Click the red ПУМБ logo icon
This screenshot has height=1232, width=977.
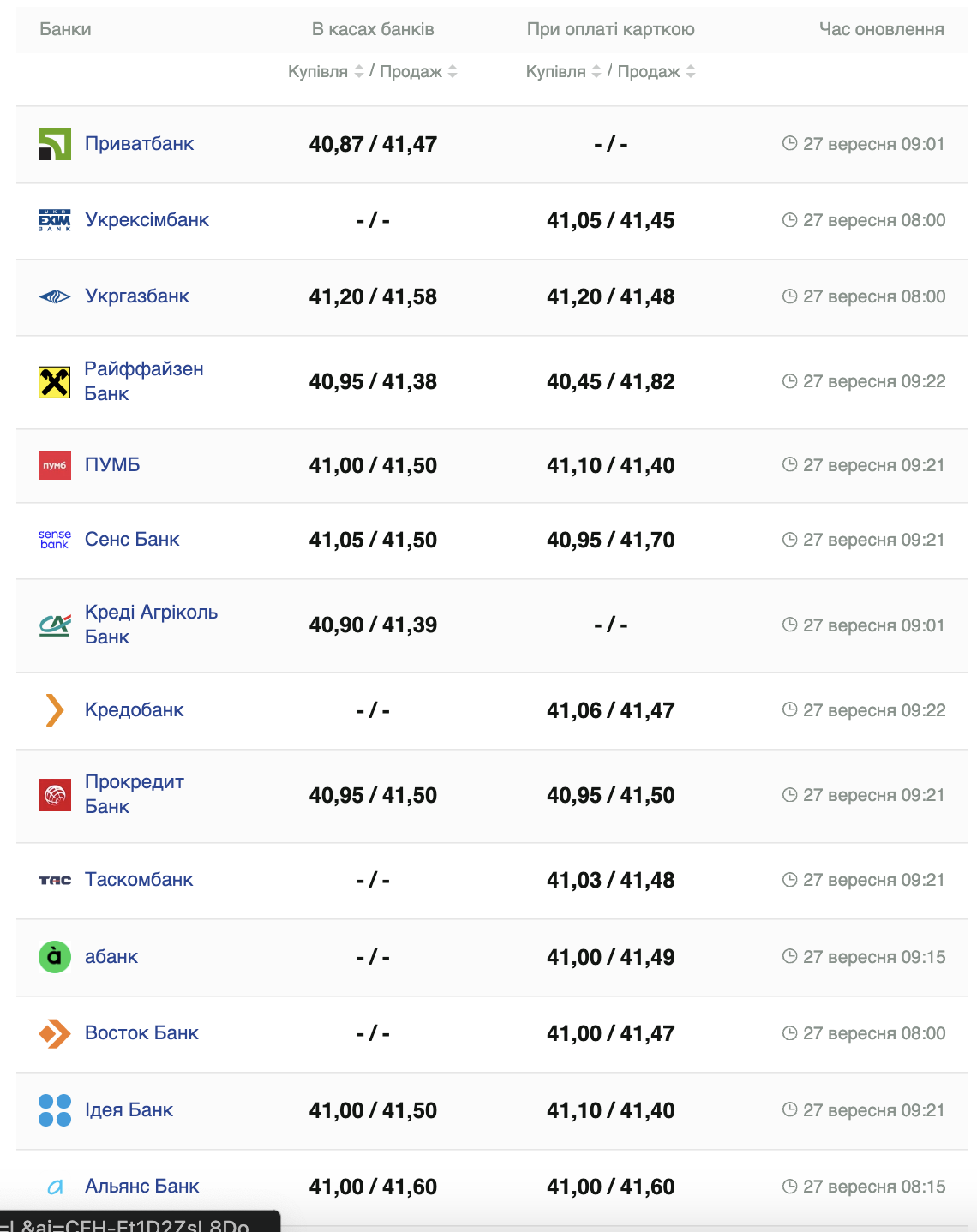click(x=55, y=465)
